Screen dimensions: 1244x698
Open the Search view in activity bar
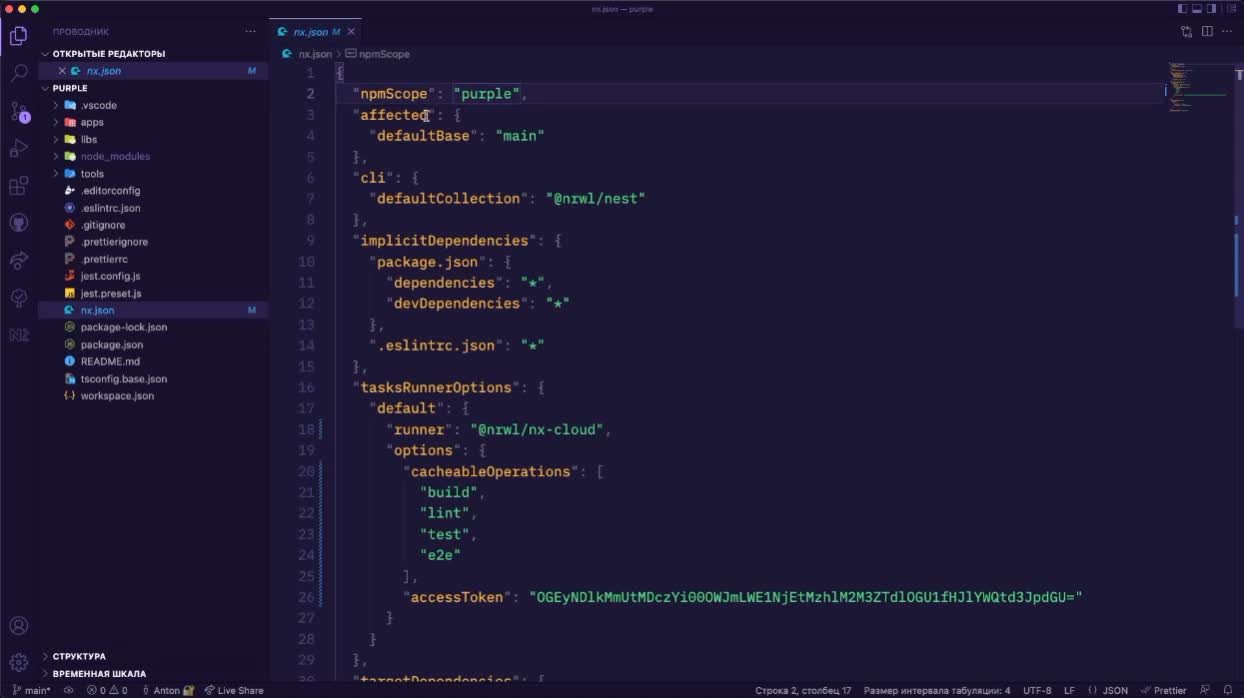coord(18,73)
